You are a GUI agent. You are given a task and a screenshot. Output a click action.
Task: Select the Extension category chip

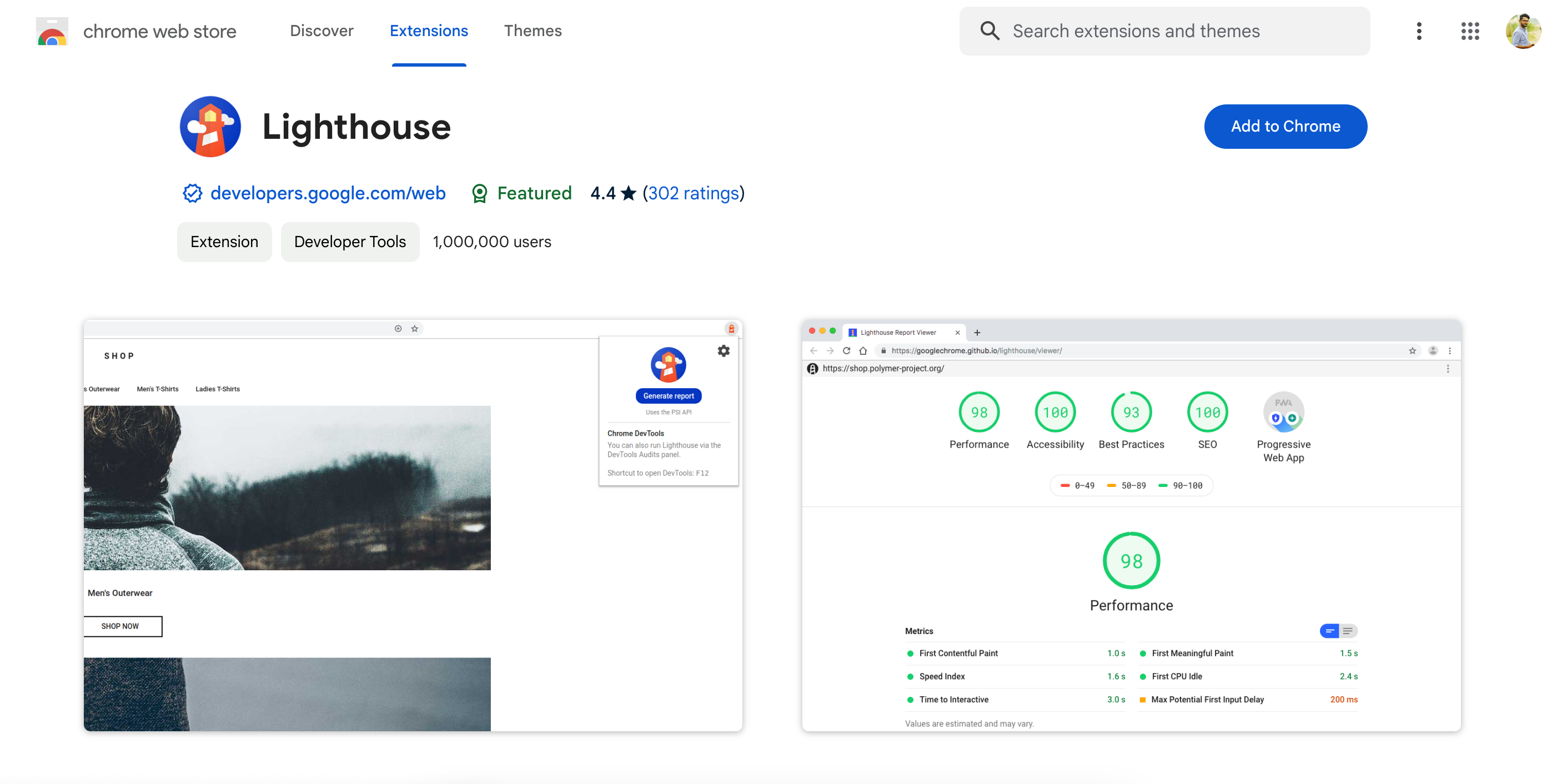pos(224,242)
